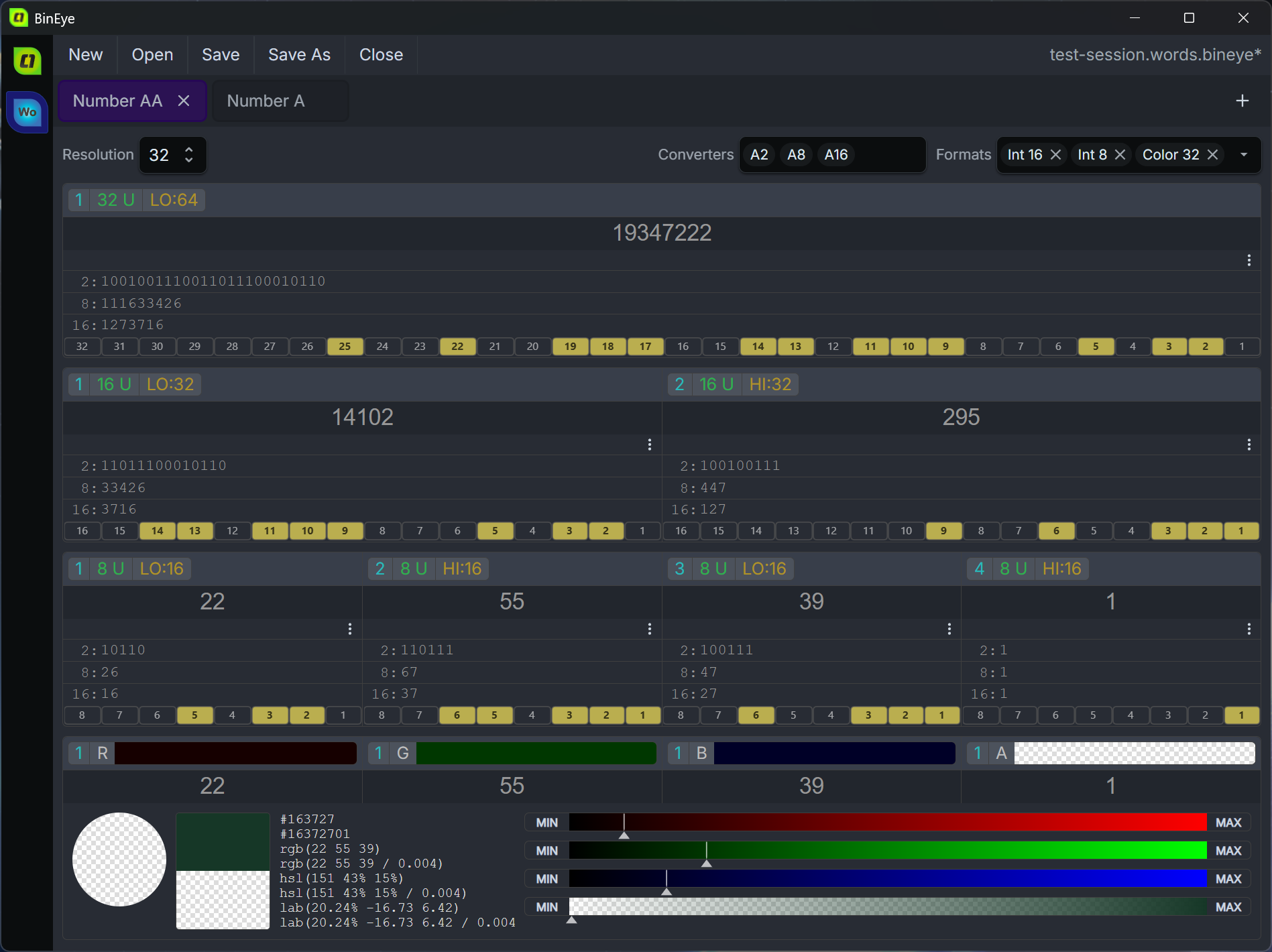Viewport: 1272px width, 952px height.
Task: Open options menu for 14102 value
Action: (649, 444)
